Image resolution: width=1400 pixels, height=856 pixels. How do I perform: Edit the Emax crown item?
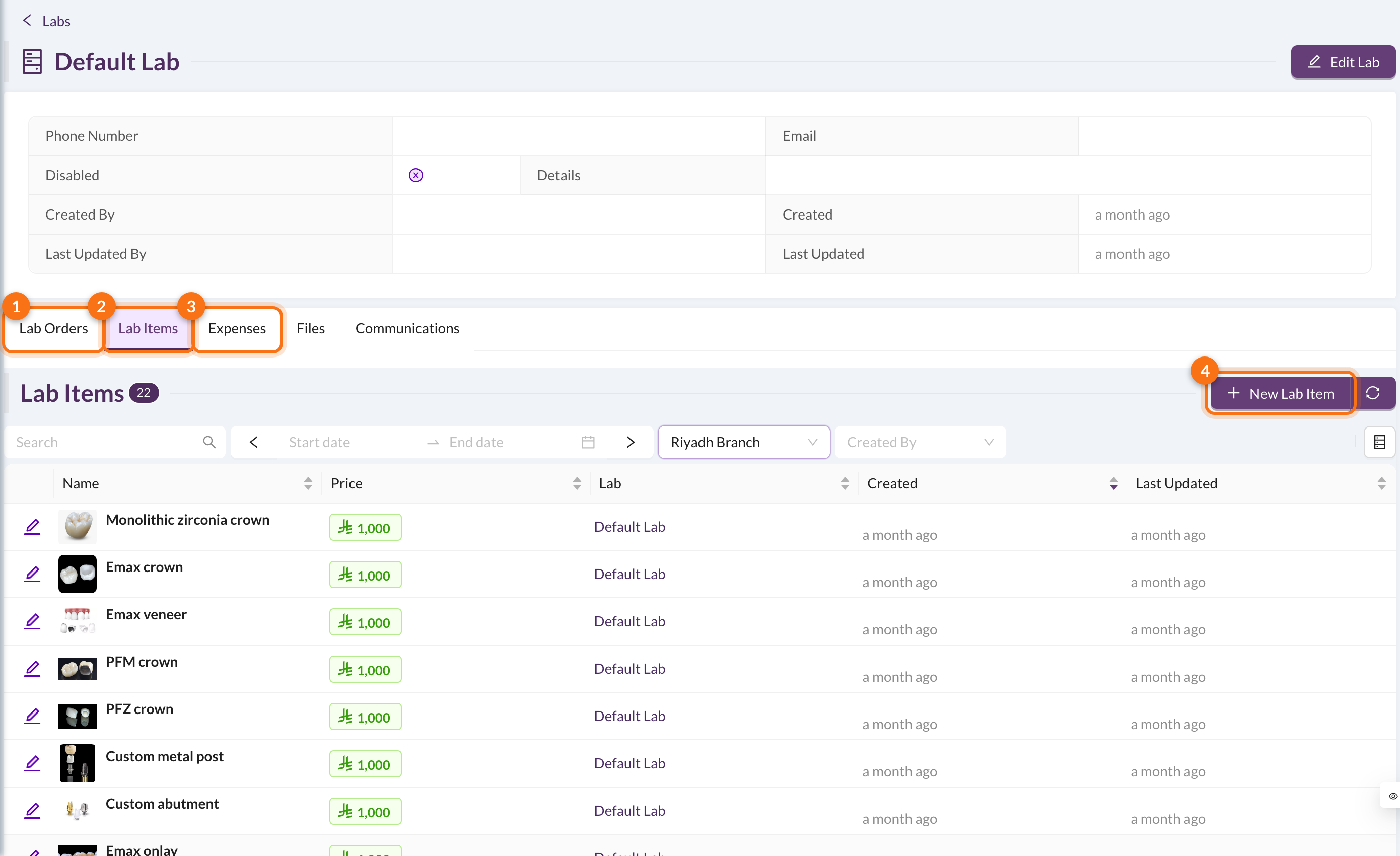click(32, 574)
